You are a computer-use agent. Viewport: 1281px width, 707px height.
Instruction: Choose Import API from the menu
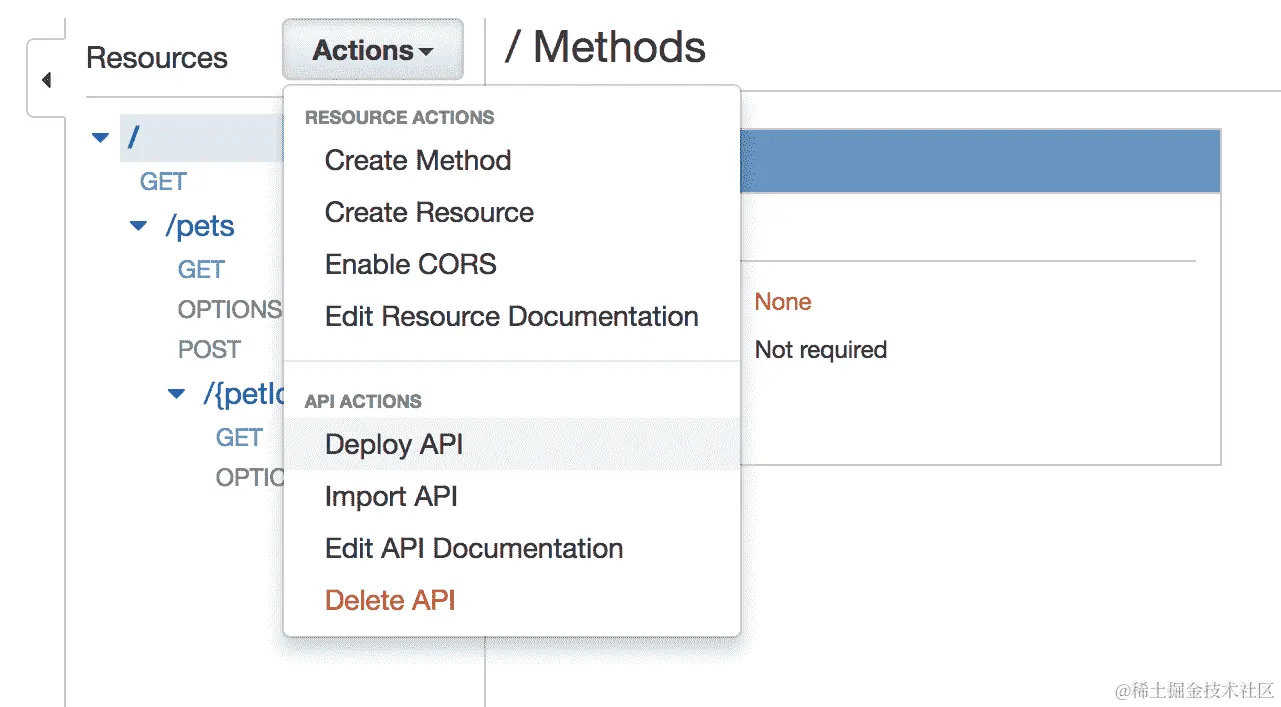pyautogui.click(x=391, y=496)
